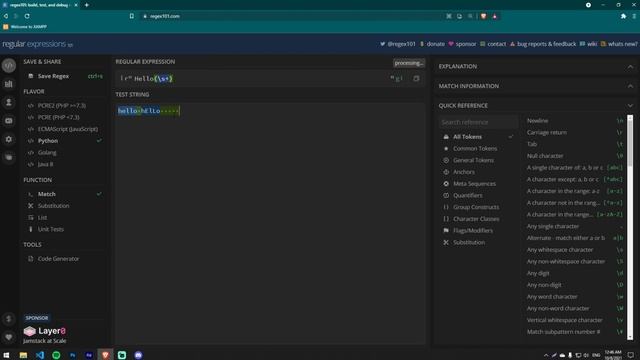
Task: Click the heart sponsor icon in sidebar
Action: coord(9,337)
